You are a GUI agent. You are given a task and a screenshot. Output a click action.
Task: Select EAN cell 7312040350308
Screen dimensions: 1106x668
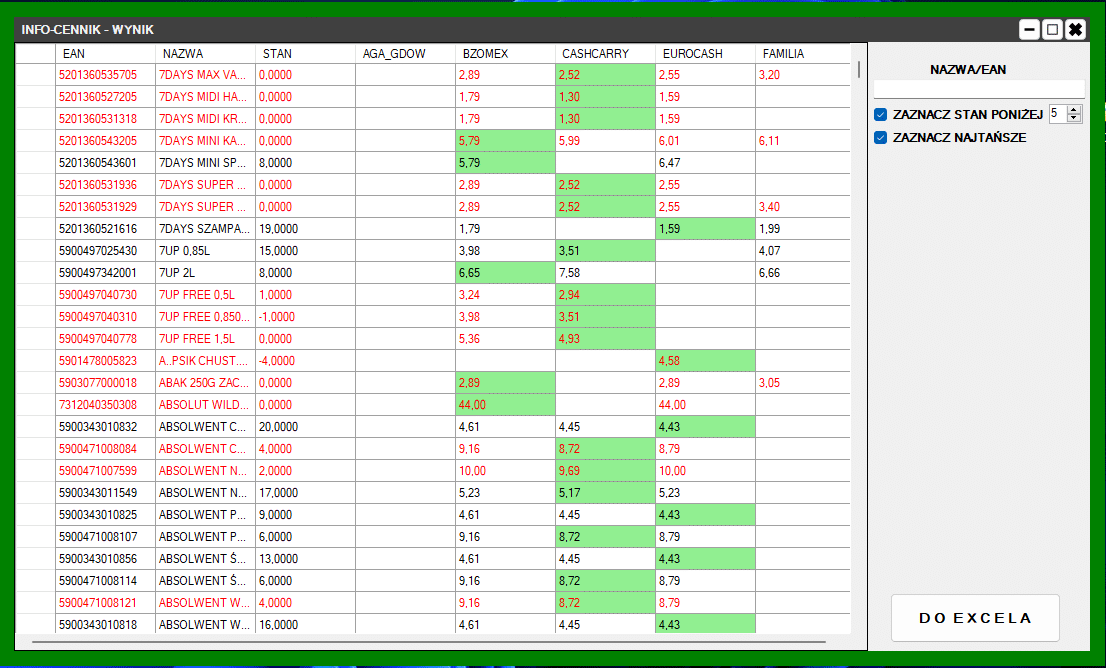105,405
